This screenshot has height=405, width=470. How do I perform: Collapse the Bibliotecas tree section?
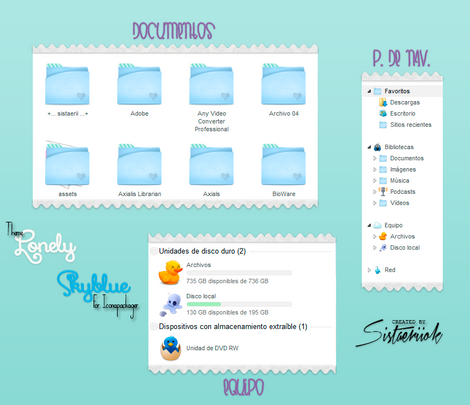[369, 147]
